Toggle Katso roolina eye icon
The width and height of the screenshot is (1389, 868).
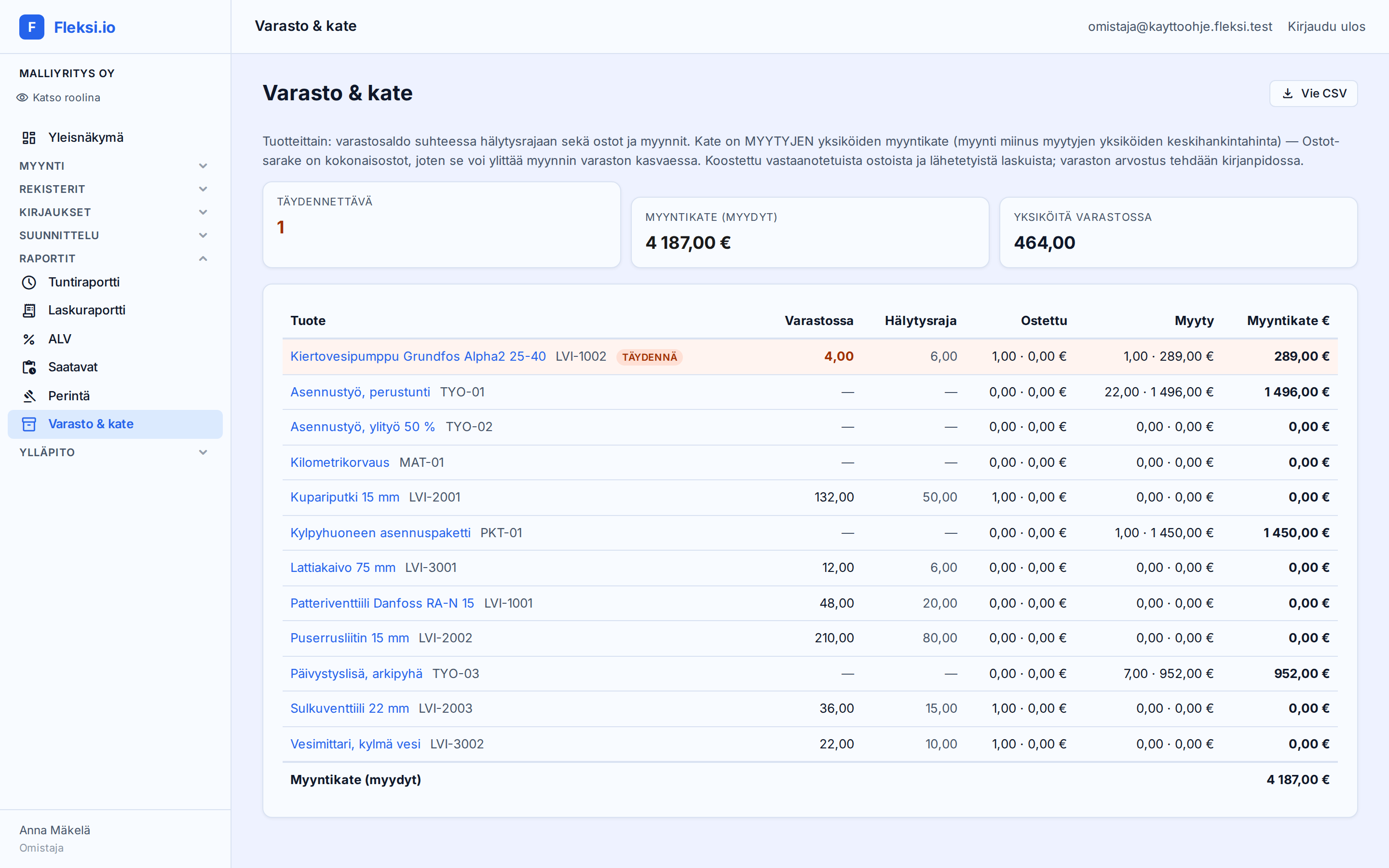click(22, 97)
